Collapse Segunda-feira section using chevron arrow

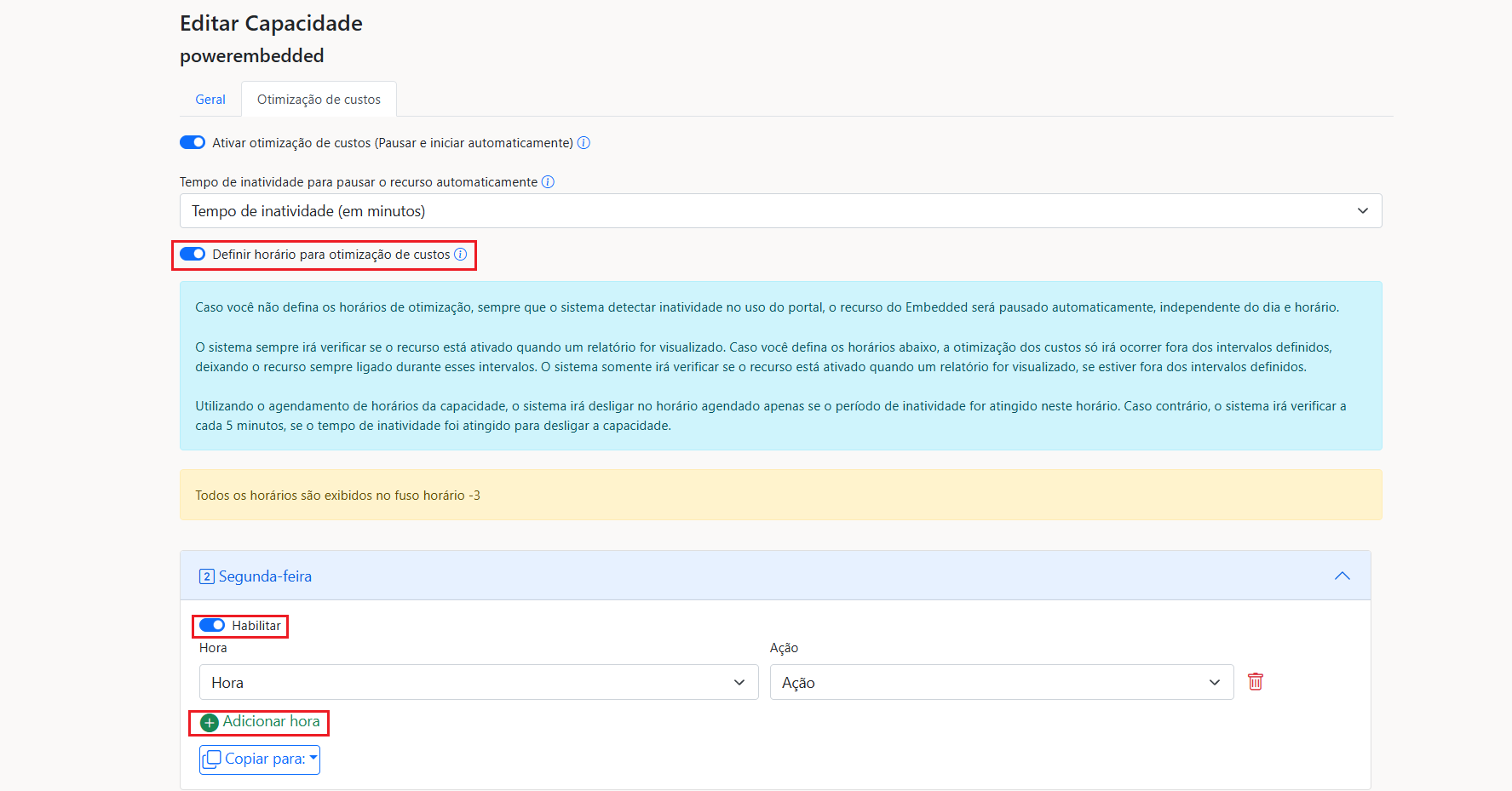coord(1342,576)
